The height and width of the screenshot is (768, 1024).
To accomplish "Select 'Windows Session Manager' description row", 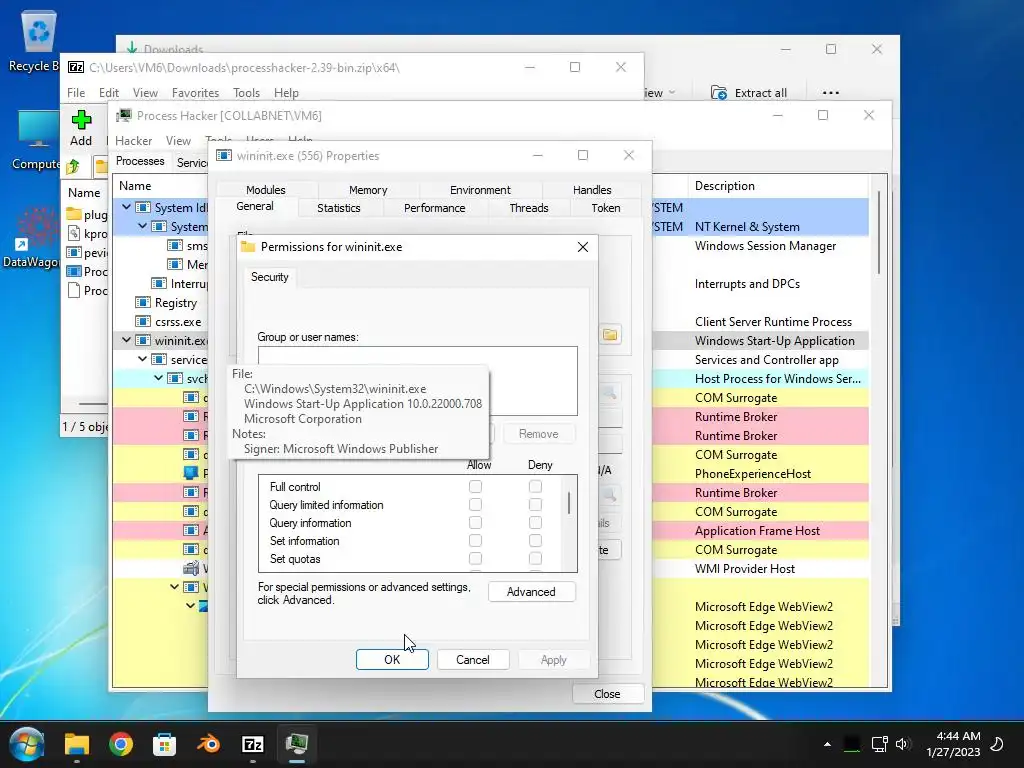I will tap(765, 246).
